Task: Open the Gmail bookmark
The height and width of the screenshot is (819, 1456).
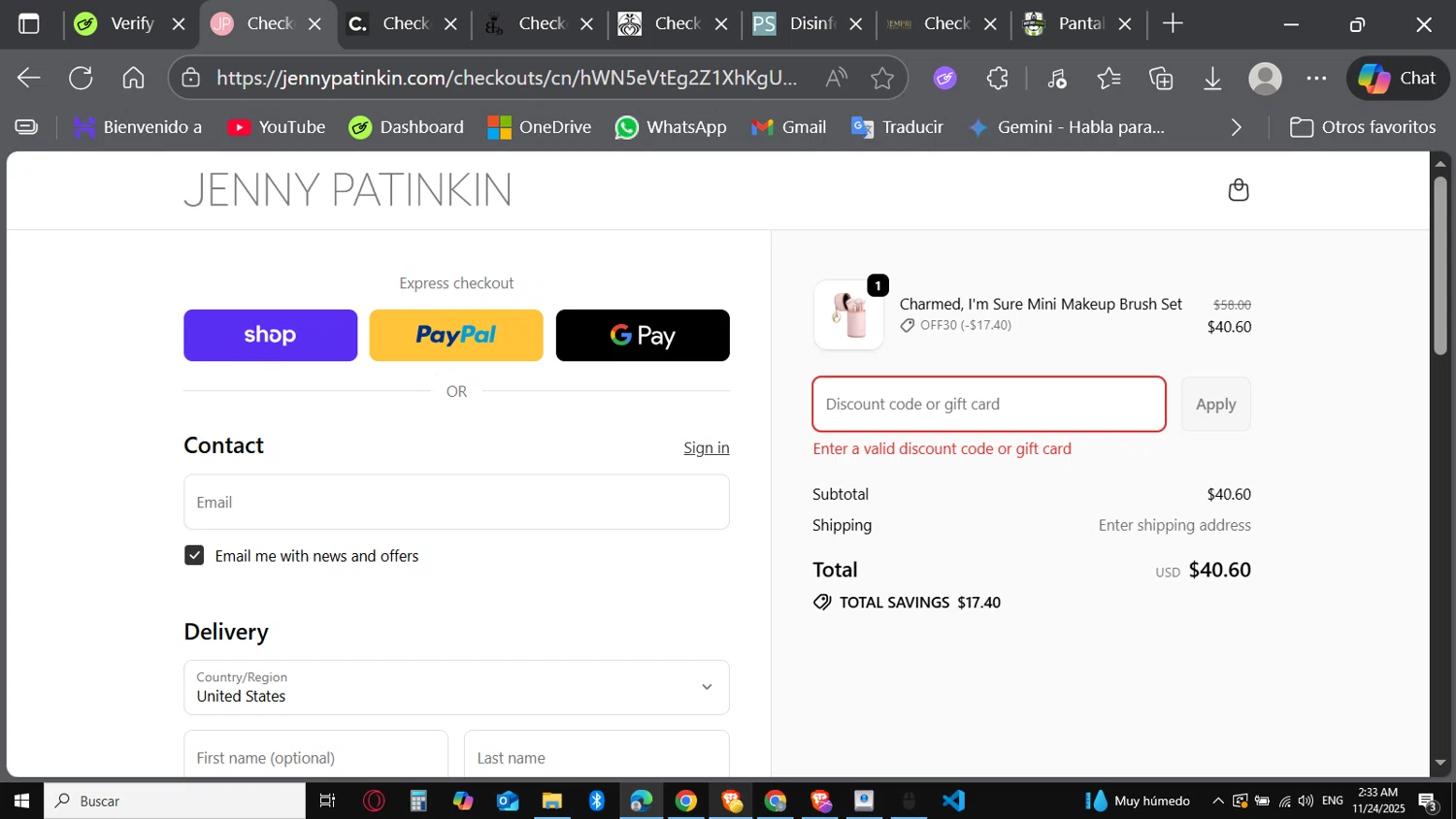Action: (789, 127)
